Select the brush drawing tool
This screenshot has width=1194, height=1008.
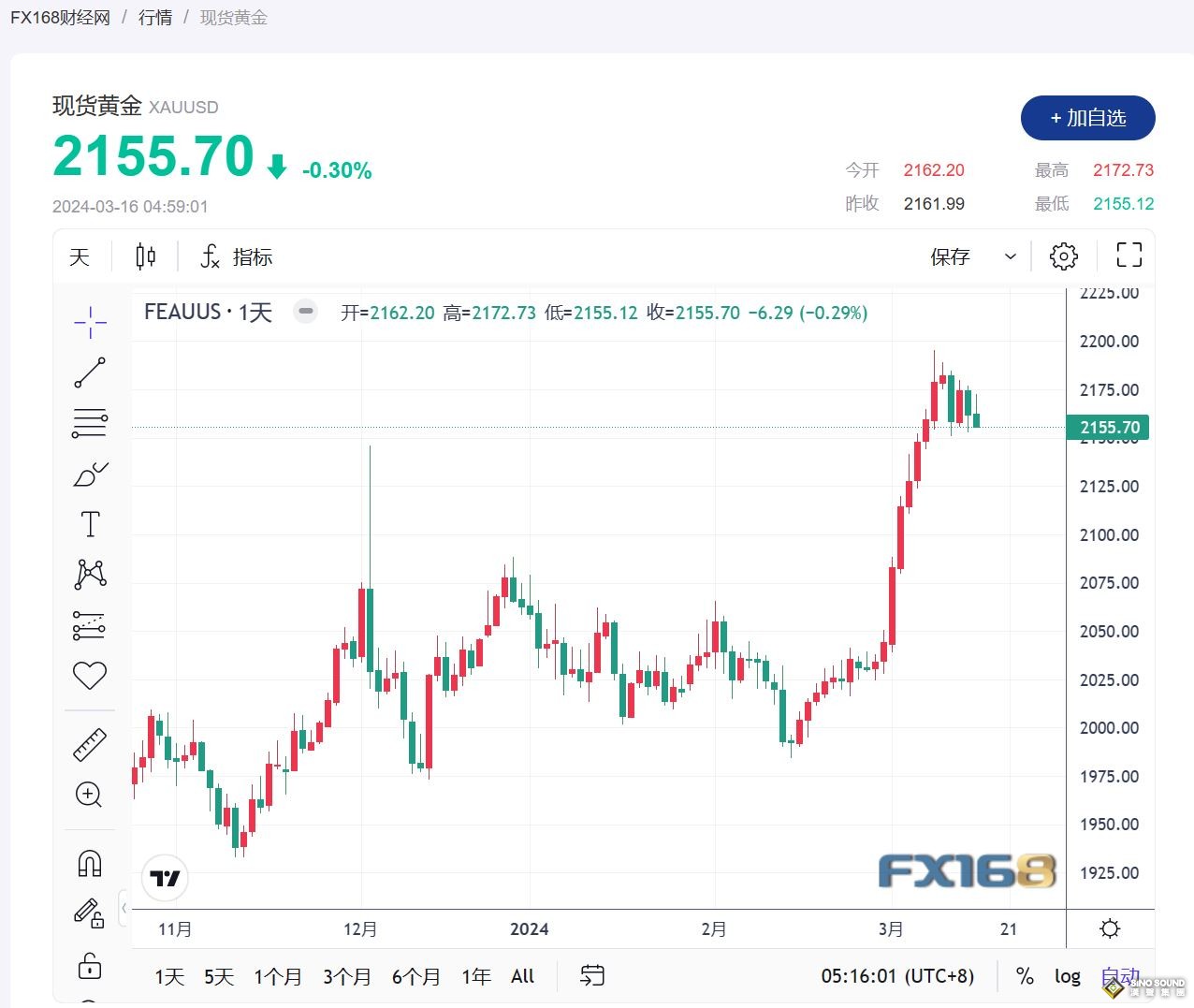click(x=90, y=475)
